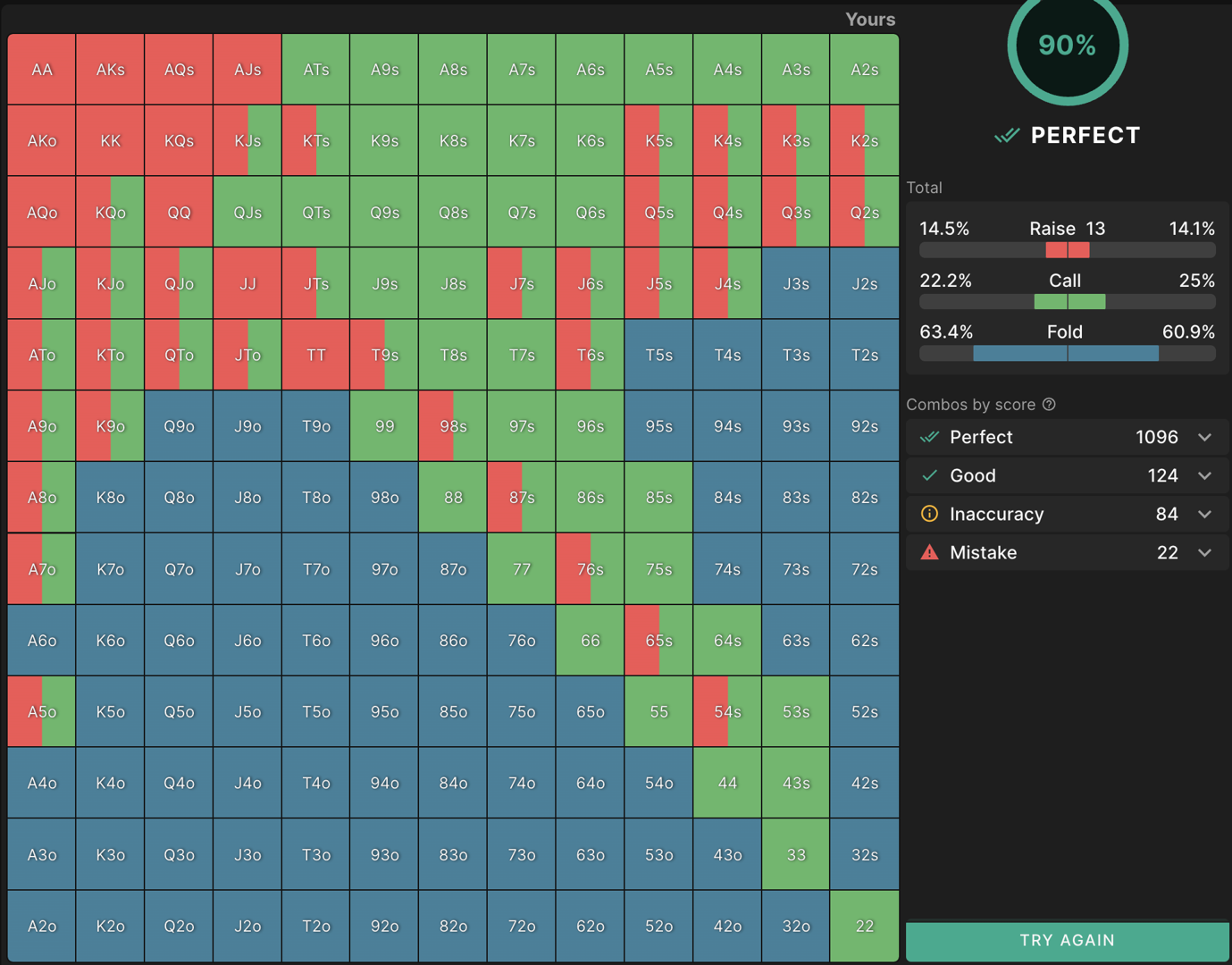Viewport: 1232px width, 965px height.
Task: Select the 99 hand cell
Action: pos(385,426)
